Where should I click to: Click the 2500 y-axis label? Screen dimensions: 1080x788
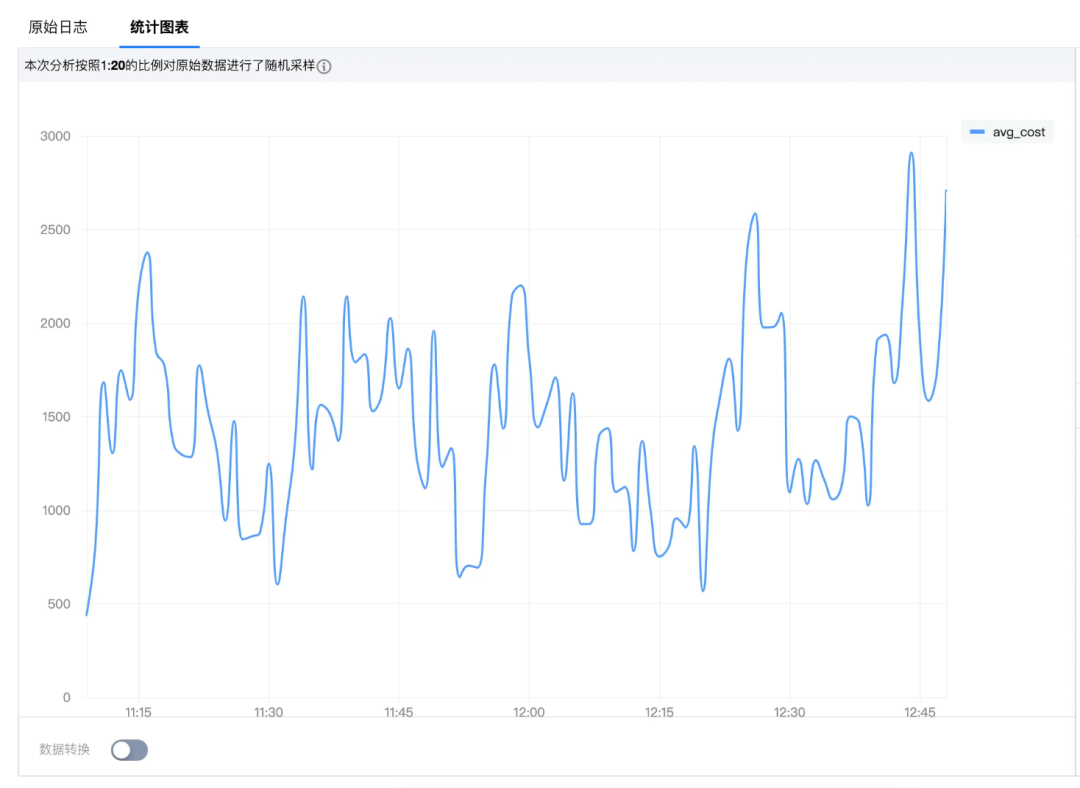click(55, 229)
